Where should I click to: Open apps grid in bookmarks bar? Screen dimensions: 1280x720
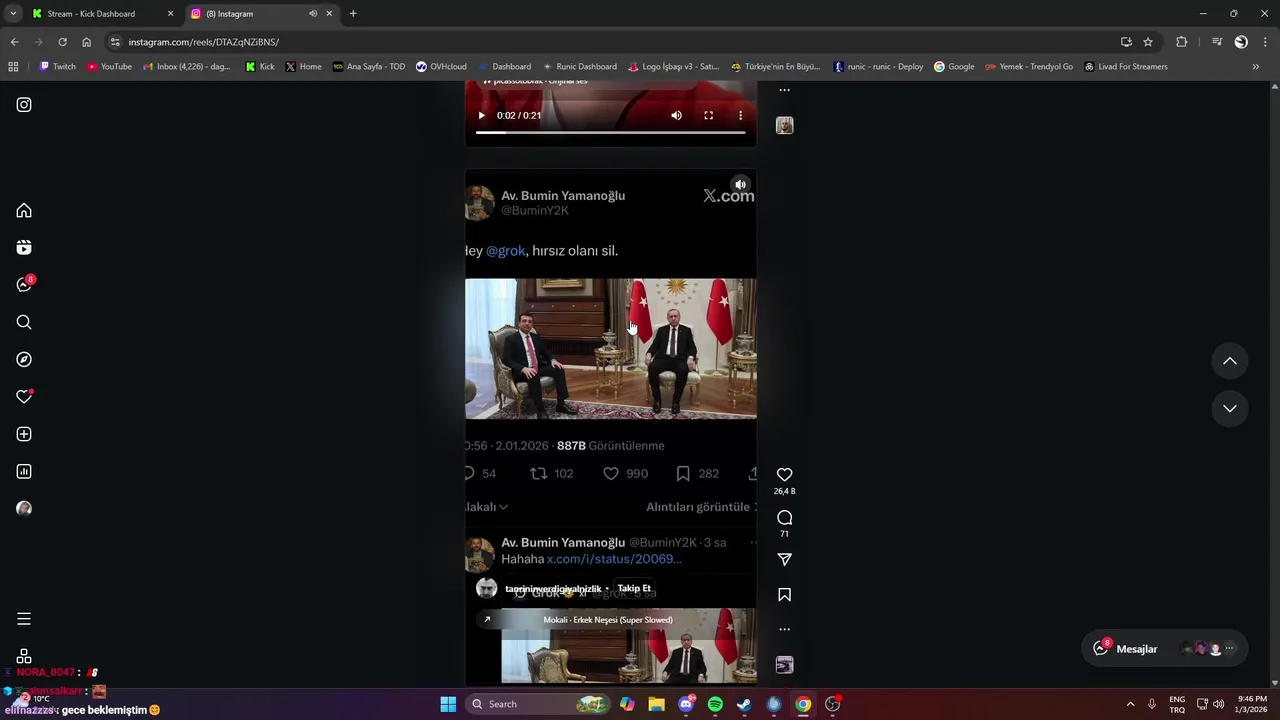click(x=13, y=67)
